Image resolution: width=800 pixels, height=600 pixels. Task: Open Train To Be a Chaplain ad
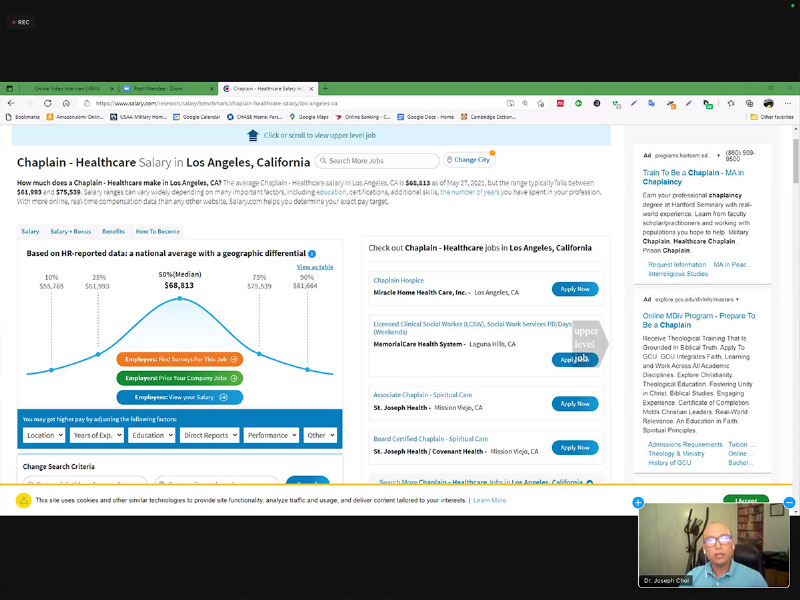693,177
